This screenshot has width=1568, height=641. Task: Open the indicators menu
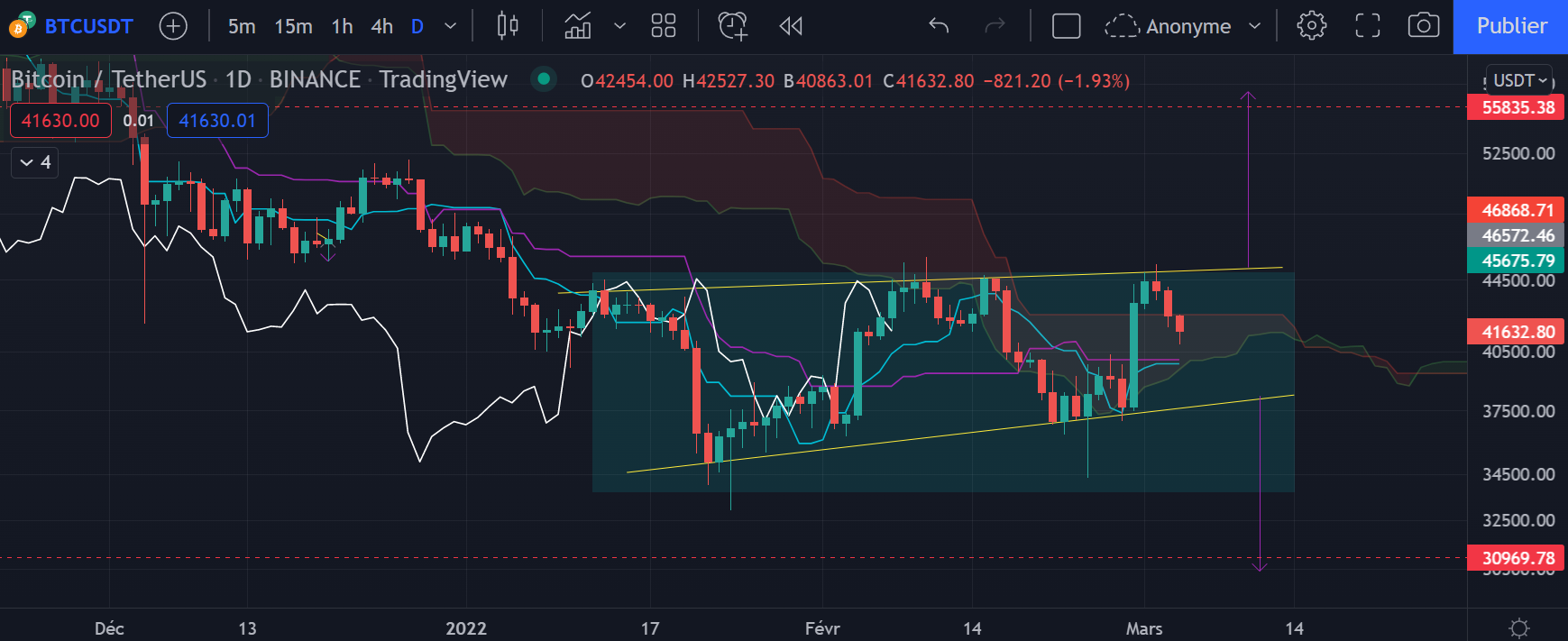(x=578, y=26)
